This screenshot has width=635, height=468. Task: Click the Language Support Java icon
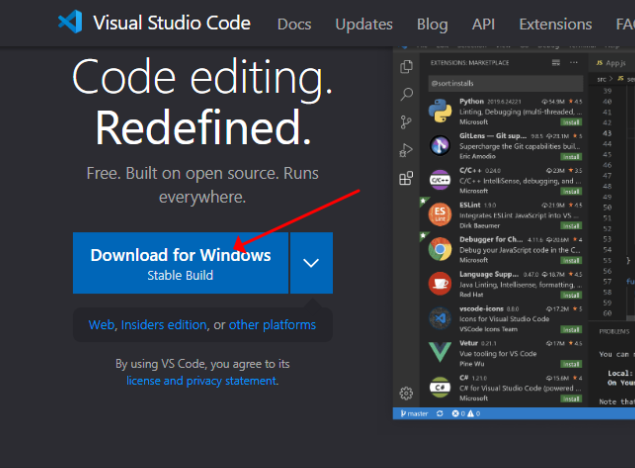(440, 284)
